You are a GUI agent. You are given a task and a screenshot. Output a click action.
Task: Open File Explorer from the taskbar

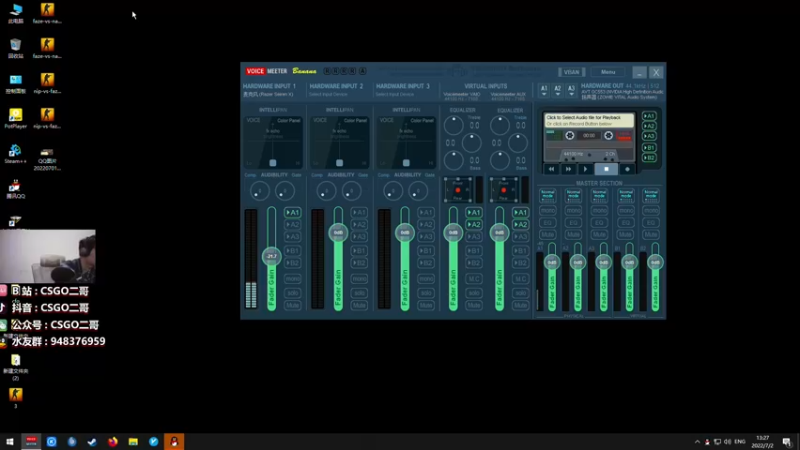(133, 442)
